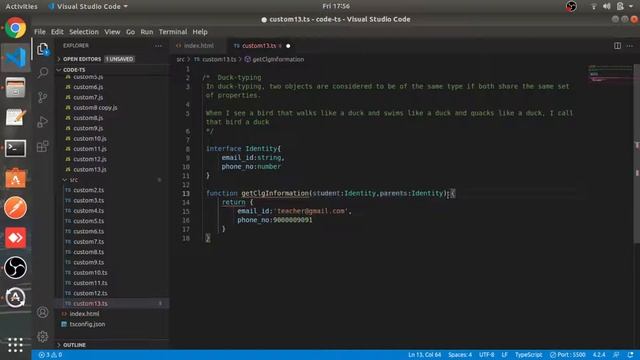Open the Visual Studio Code app menu dropdown

point(88,6)
